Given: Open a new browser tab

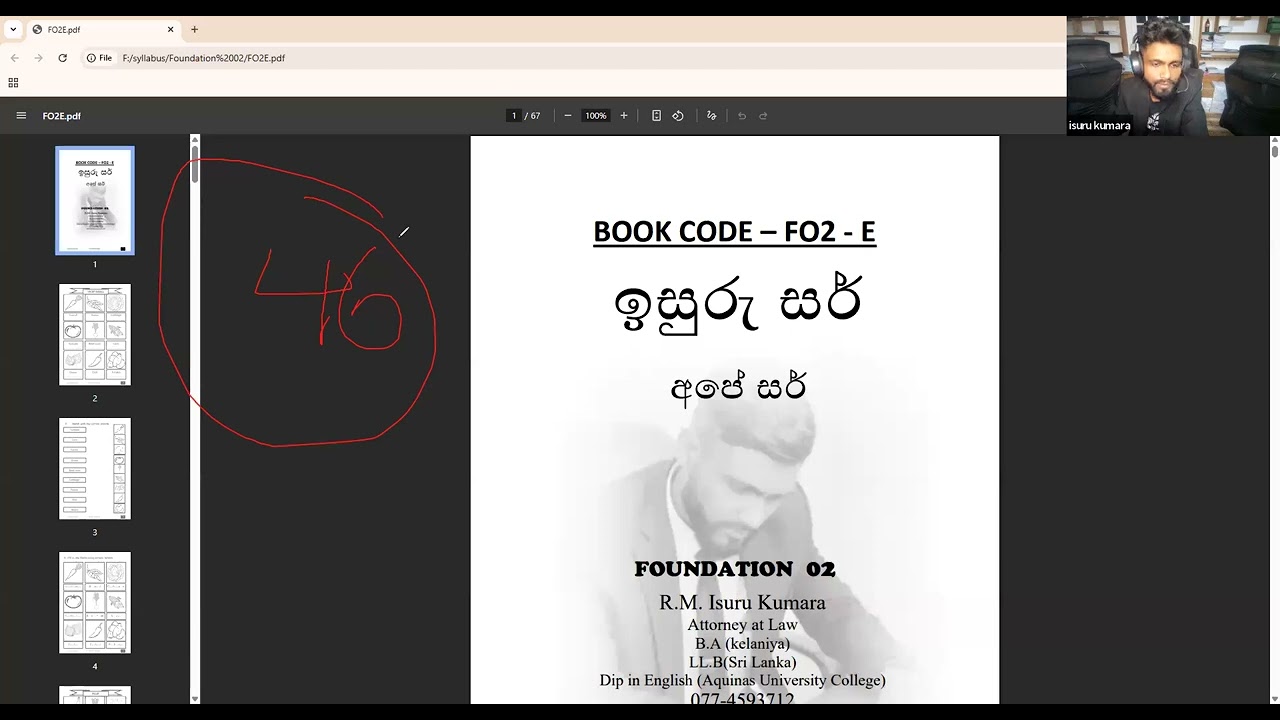Looking at the screenshot, I should click(194, 30).
